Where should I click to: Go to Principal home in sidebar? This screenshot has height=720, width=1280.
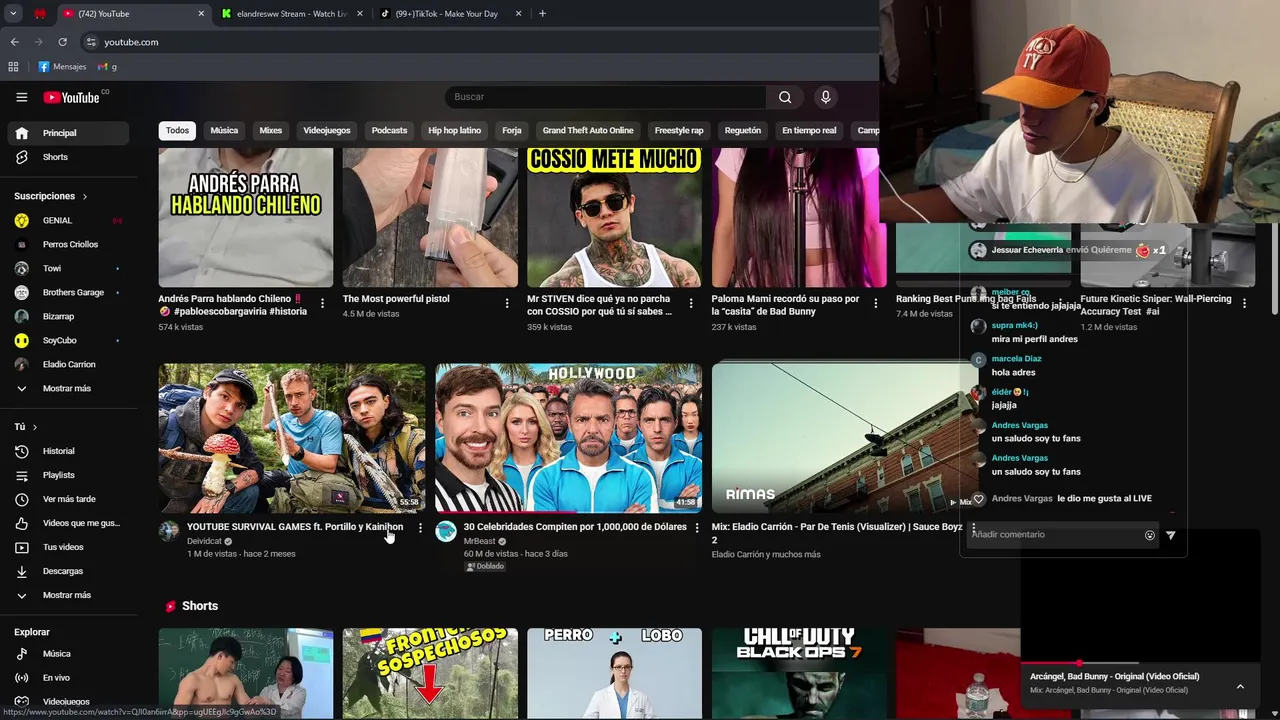(x=68, y=133)
